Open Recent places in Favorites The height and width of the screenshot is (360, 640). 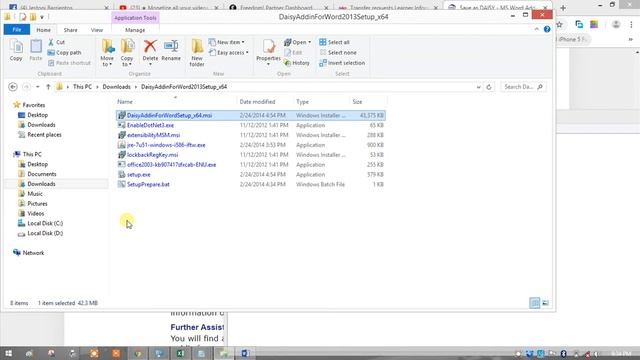coord(40,135)
